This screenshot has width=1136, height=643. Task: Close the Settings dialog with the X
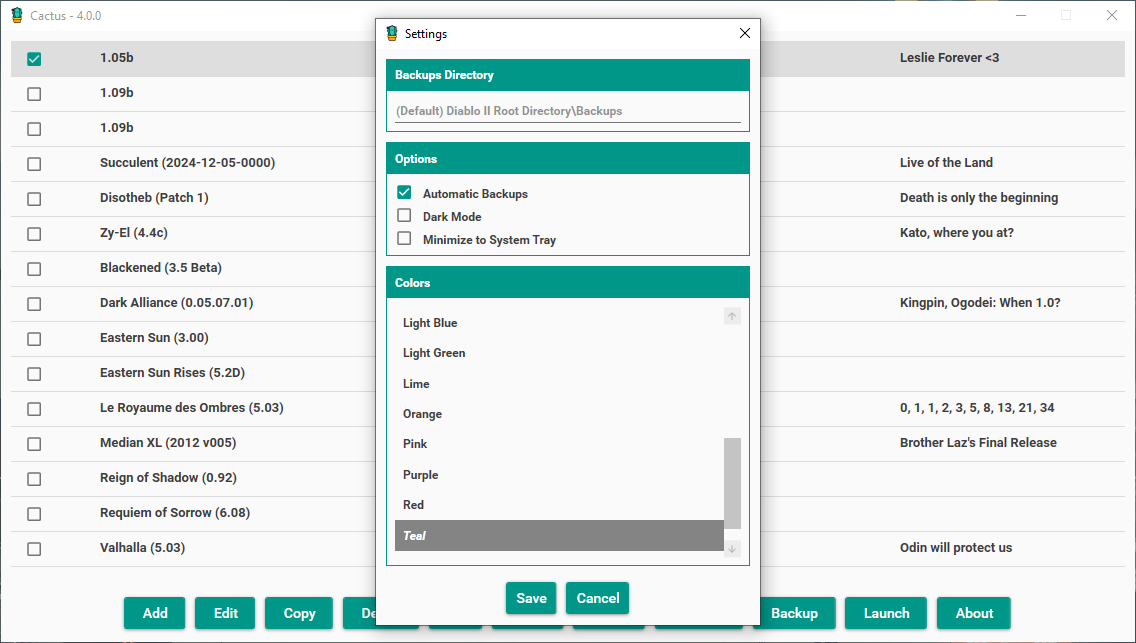point(745,33)
